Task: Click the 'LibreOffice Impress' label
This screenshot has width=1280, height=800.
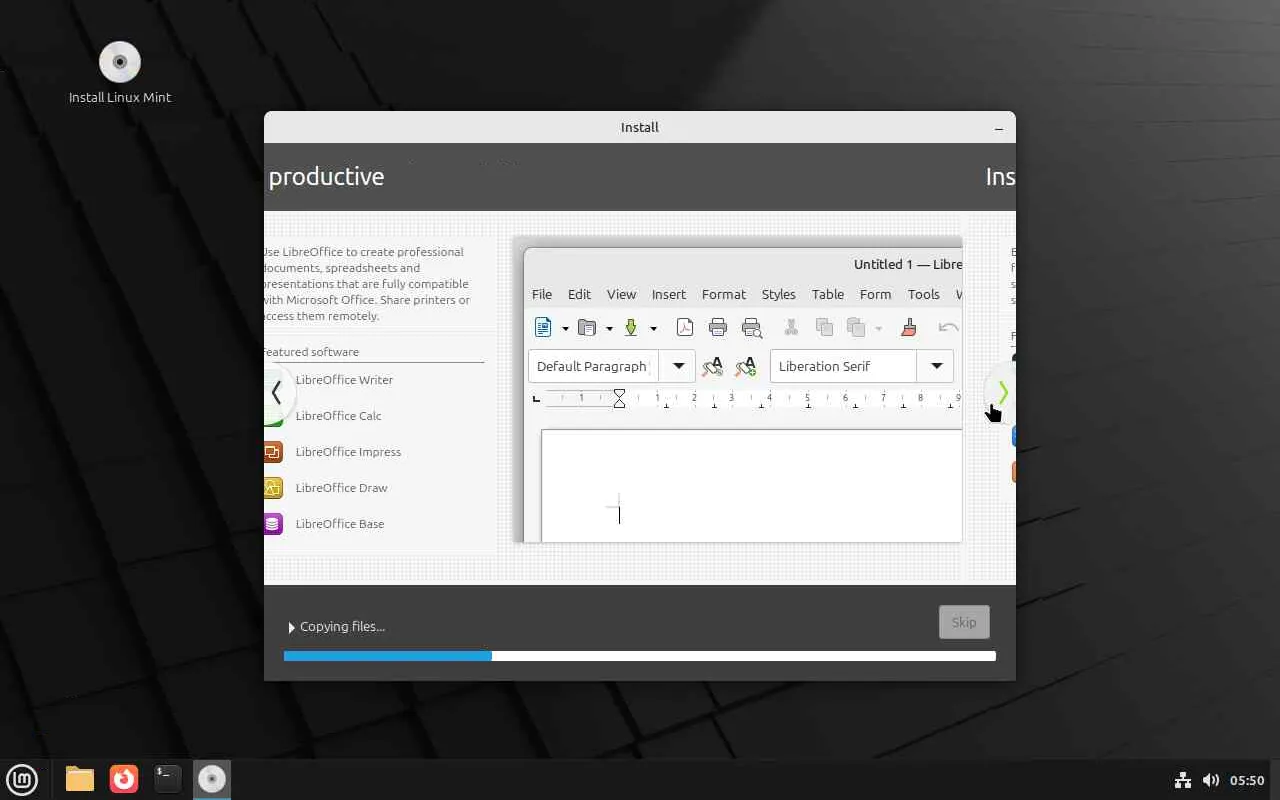Action: tap(348, 452)
